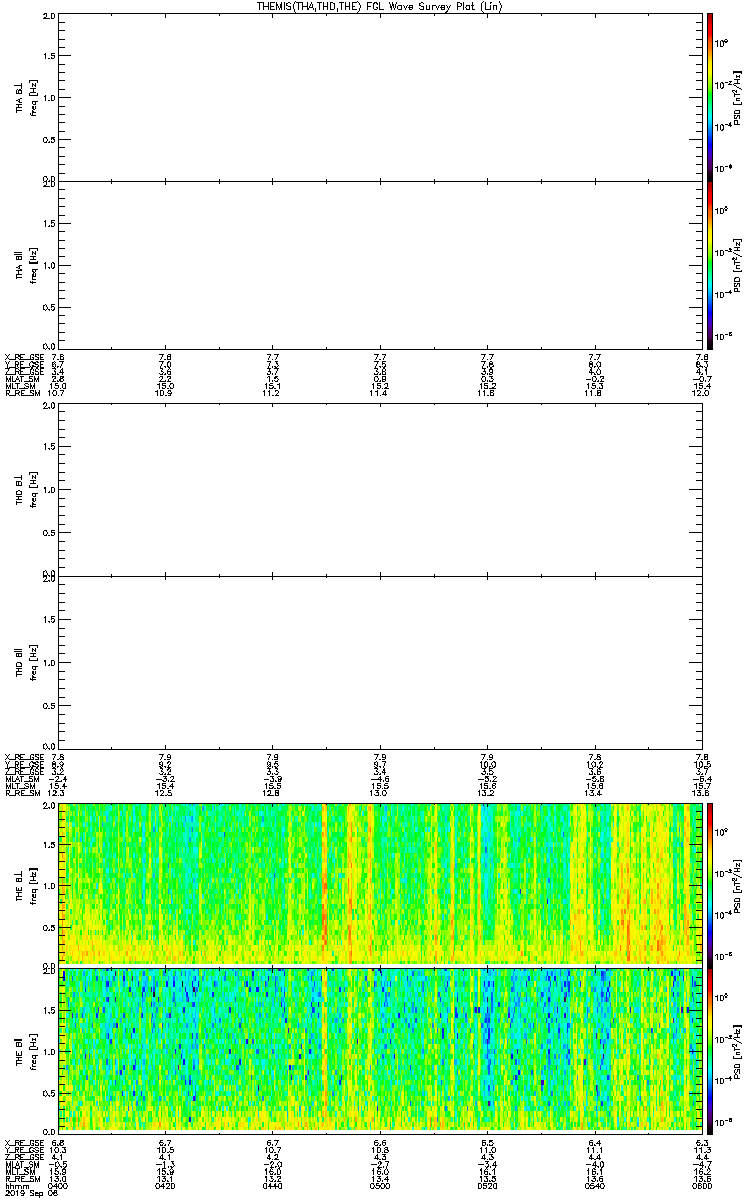Click the 0500 time tick label
Screen dimensions: 750x1200
[381, 1185]
